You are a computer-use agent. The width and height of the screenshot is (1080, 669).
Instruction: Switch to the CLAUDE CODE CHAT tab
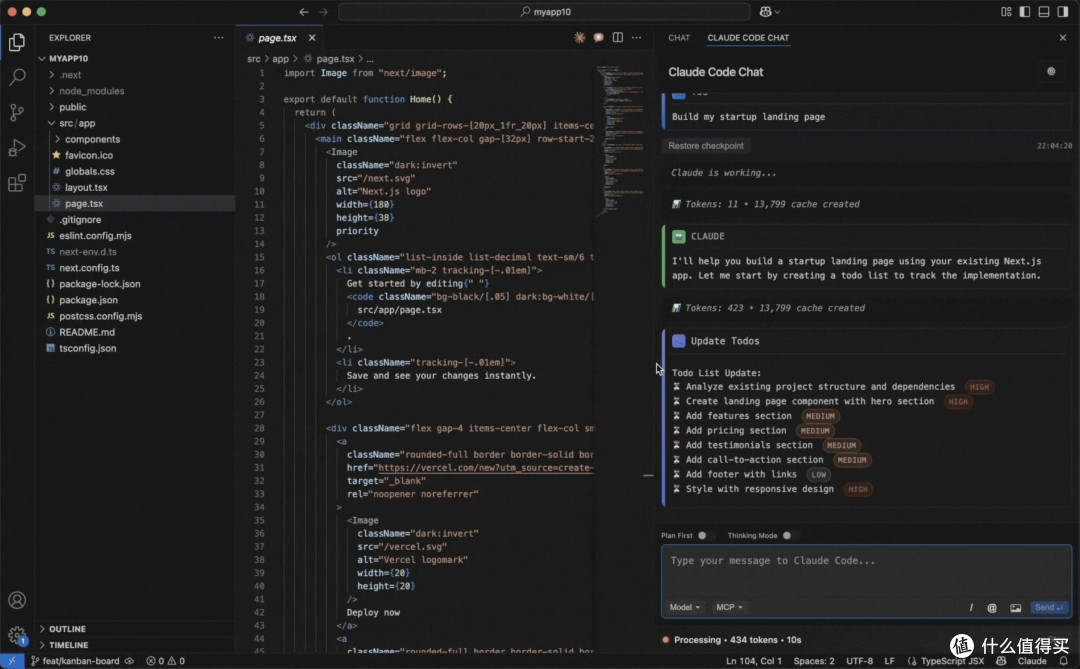[x=748, y=38]
